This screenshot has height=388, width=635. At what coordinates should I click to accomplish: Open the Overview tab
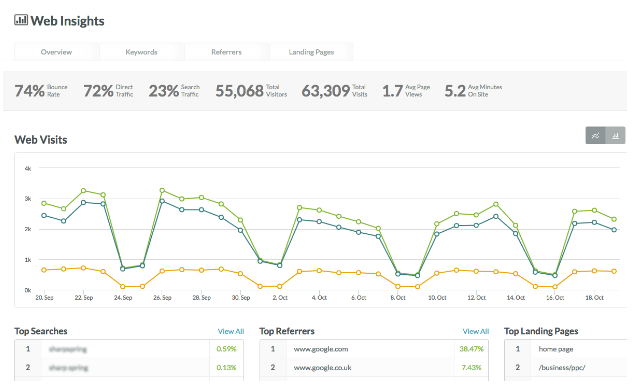56,52
